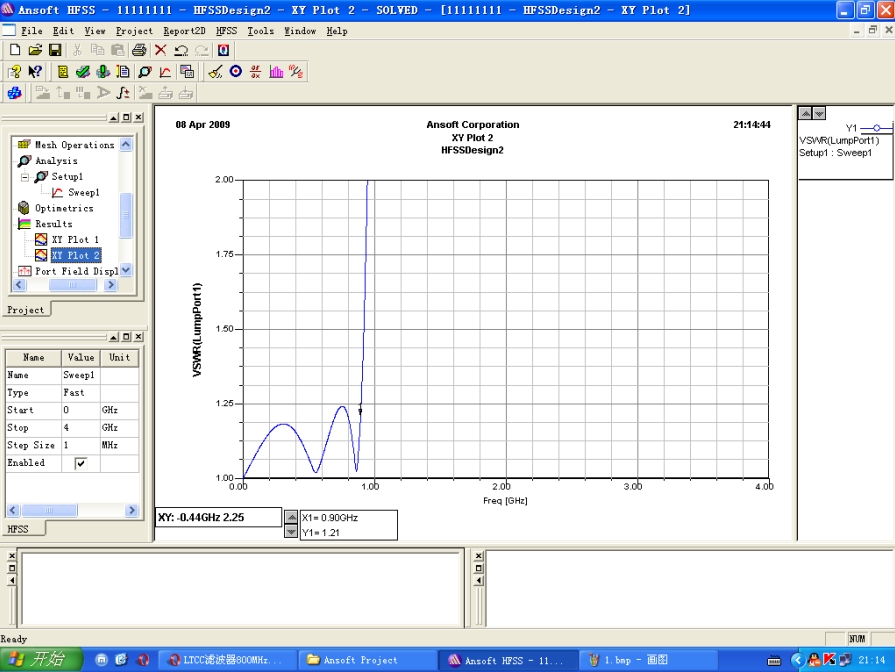
Task: Open the Help menu
Action: click(x=337, y=31)
